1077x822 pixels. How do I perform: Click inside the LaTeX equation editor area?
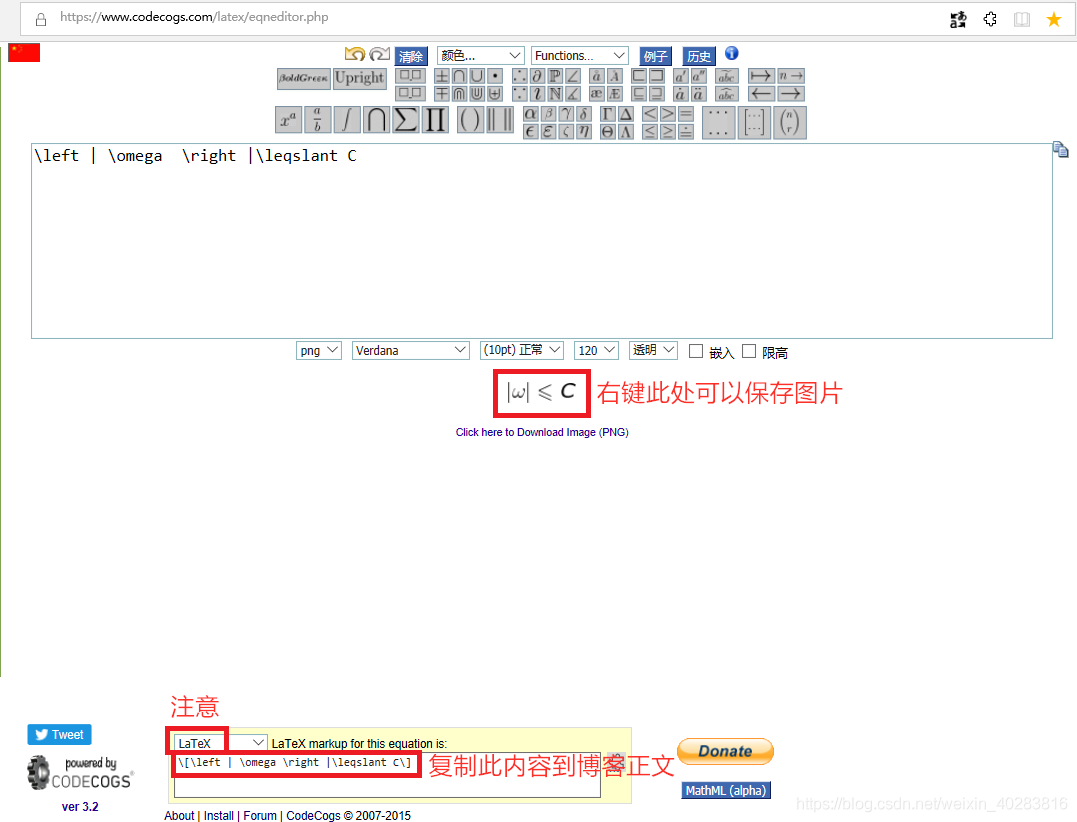point(542,240)
